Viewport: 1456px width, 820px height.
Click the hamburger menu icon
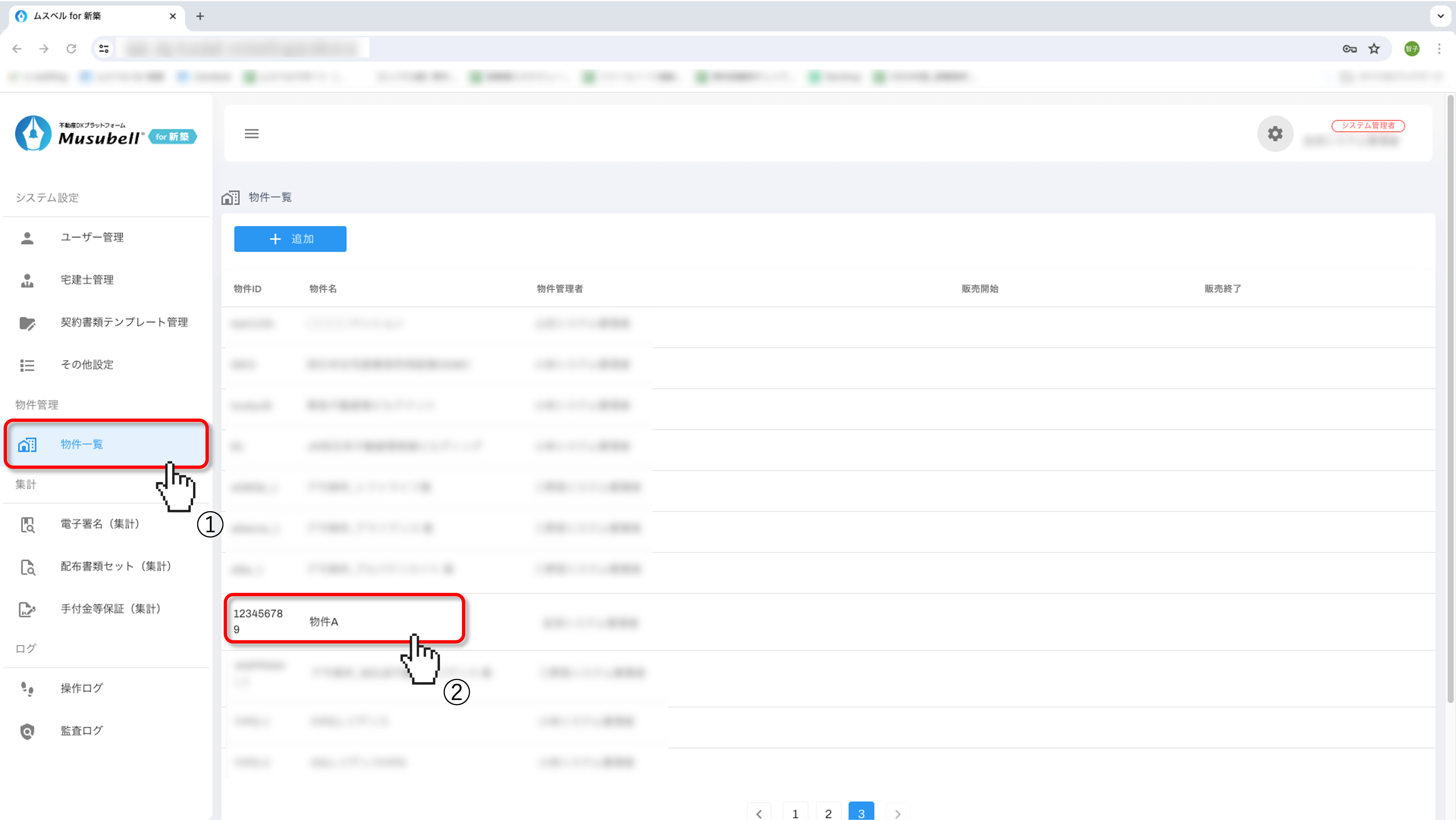tap(251, 133)
